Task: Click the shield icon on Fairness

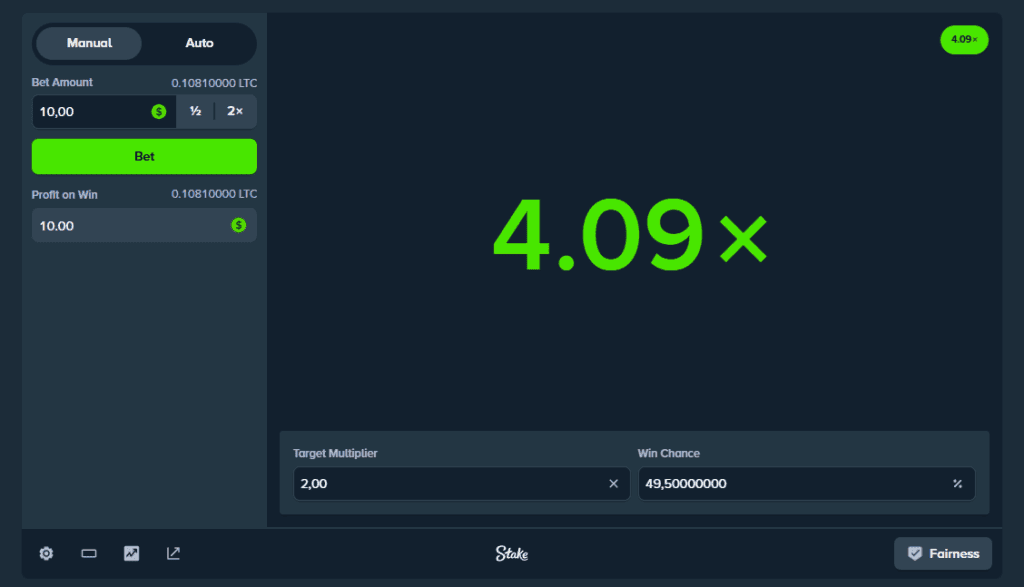Action: (914, 553)
